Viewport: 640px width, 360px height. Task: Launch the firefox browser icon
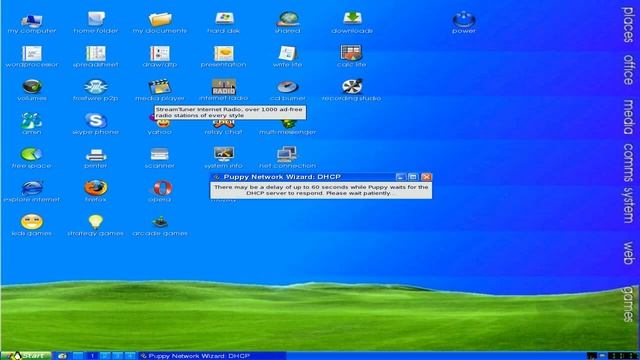pyautogui.click(x=96, y=188)
